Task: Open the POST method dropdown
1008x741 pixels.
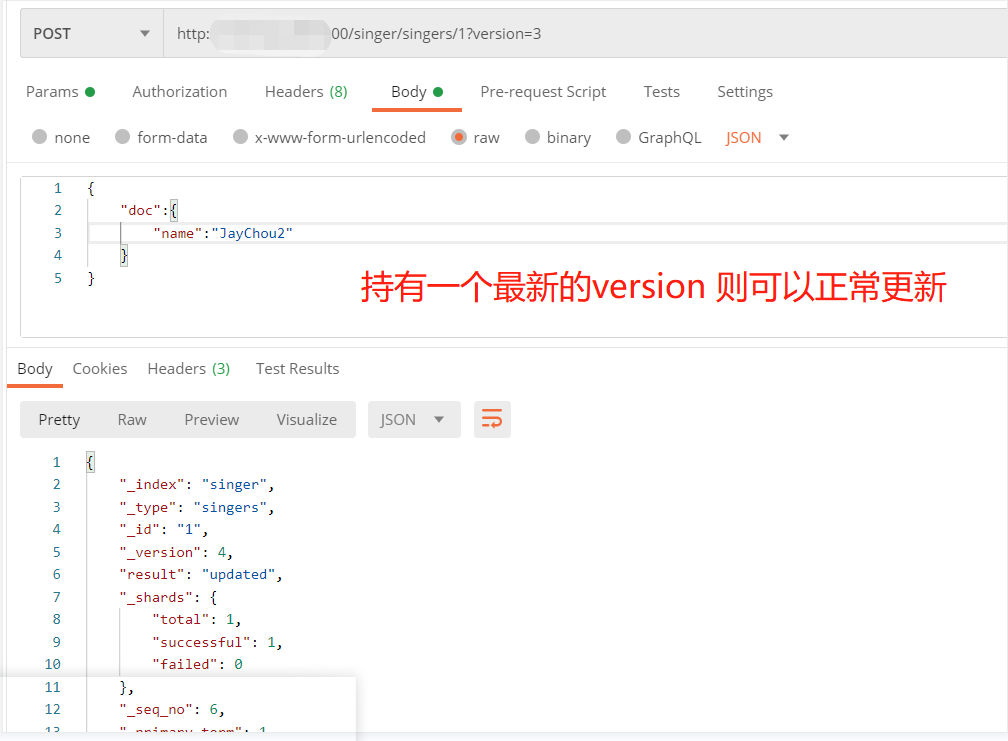Action: click(92, 33)
